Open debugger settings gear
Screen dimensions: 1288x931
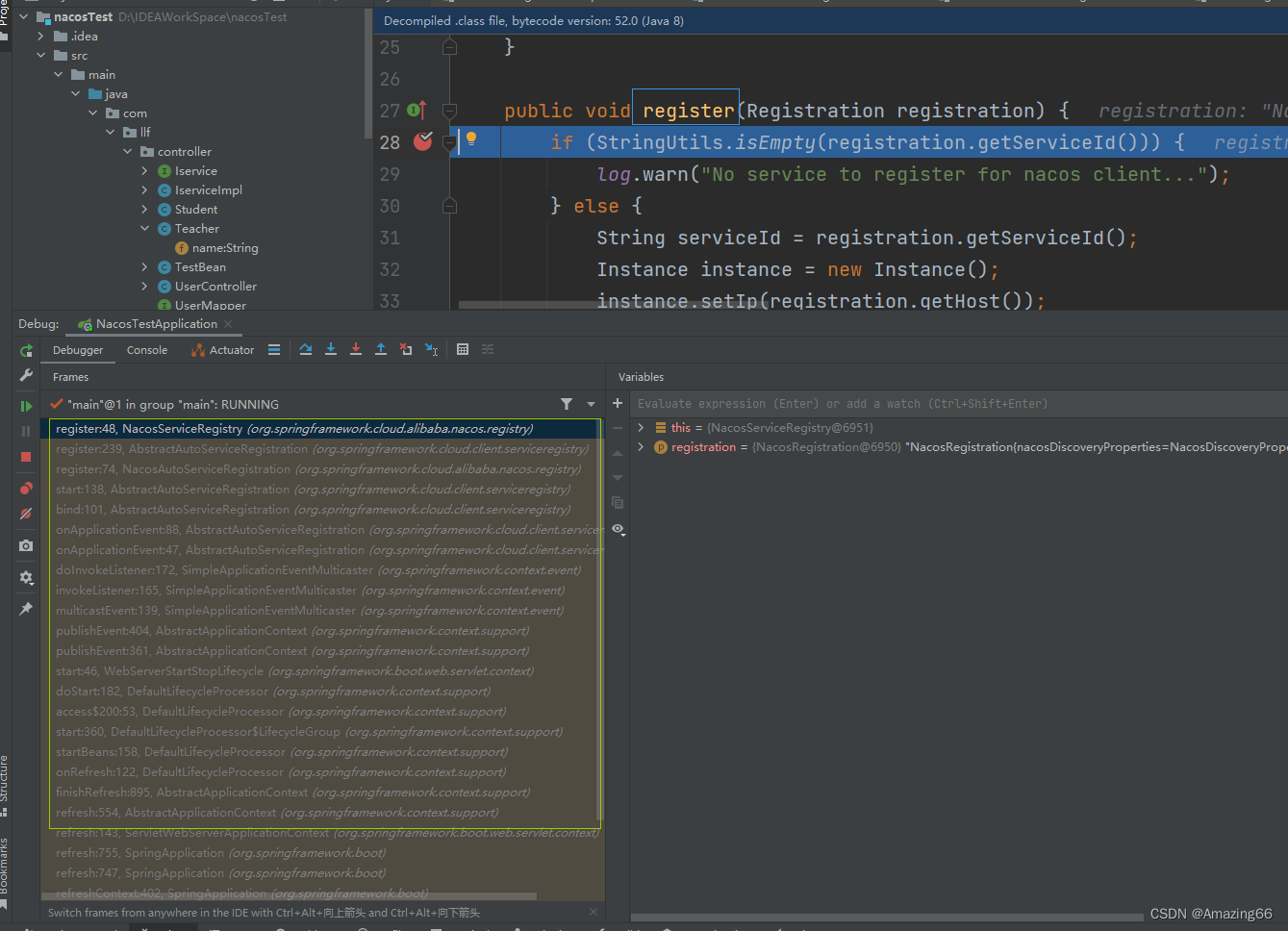(x=26, y=577)
